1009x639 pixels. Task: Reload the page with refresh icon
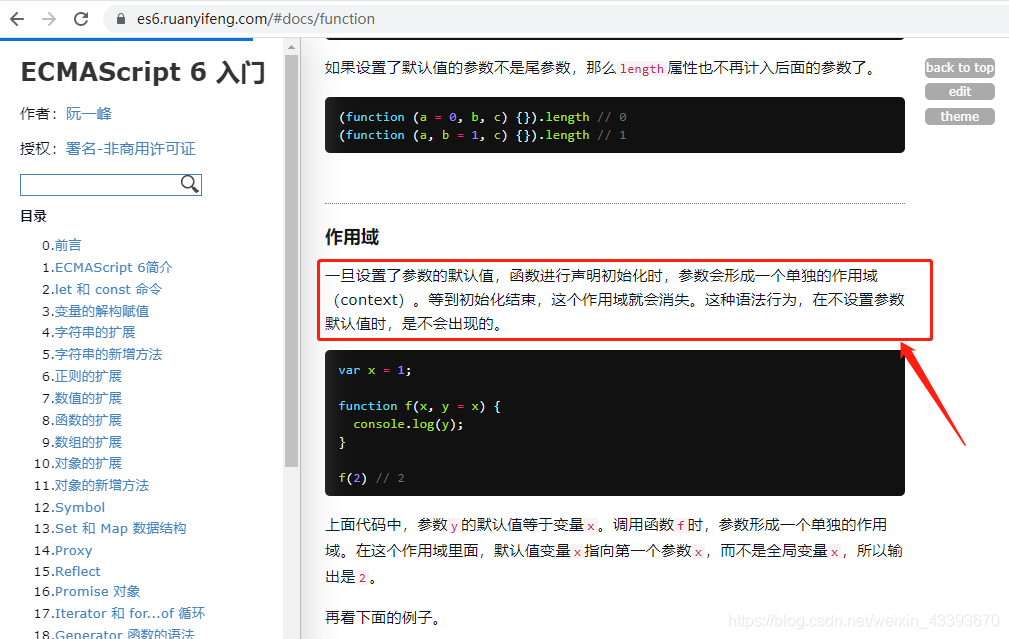[81, 19]
